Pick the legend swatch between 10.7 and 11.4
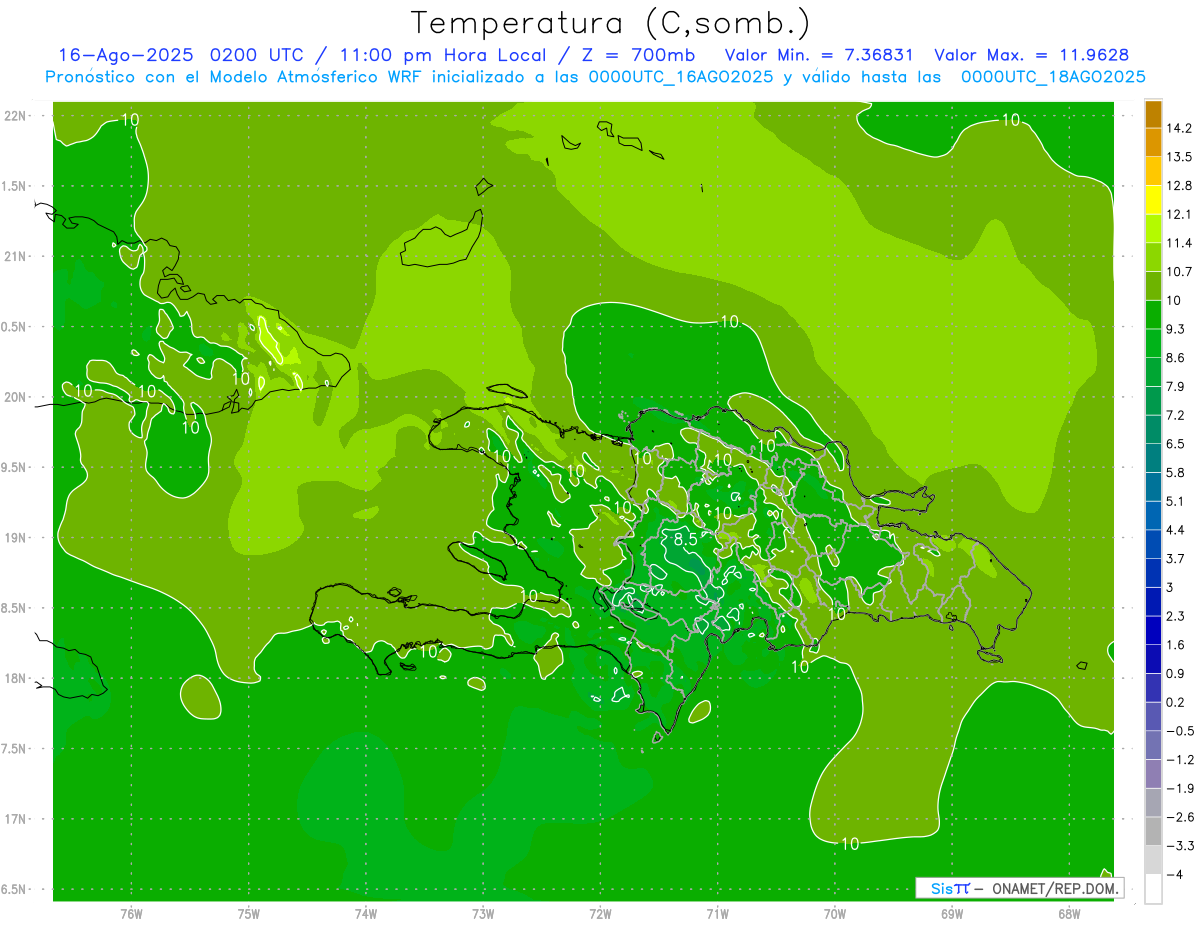 click(x=1153, y=257)
